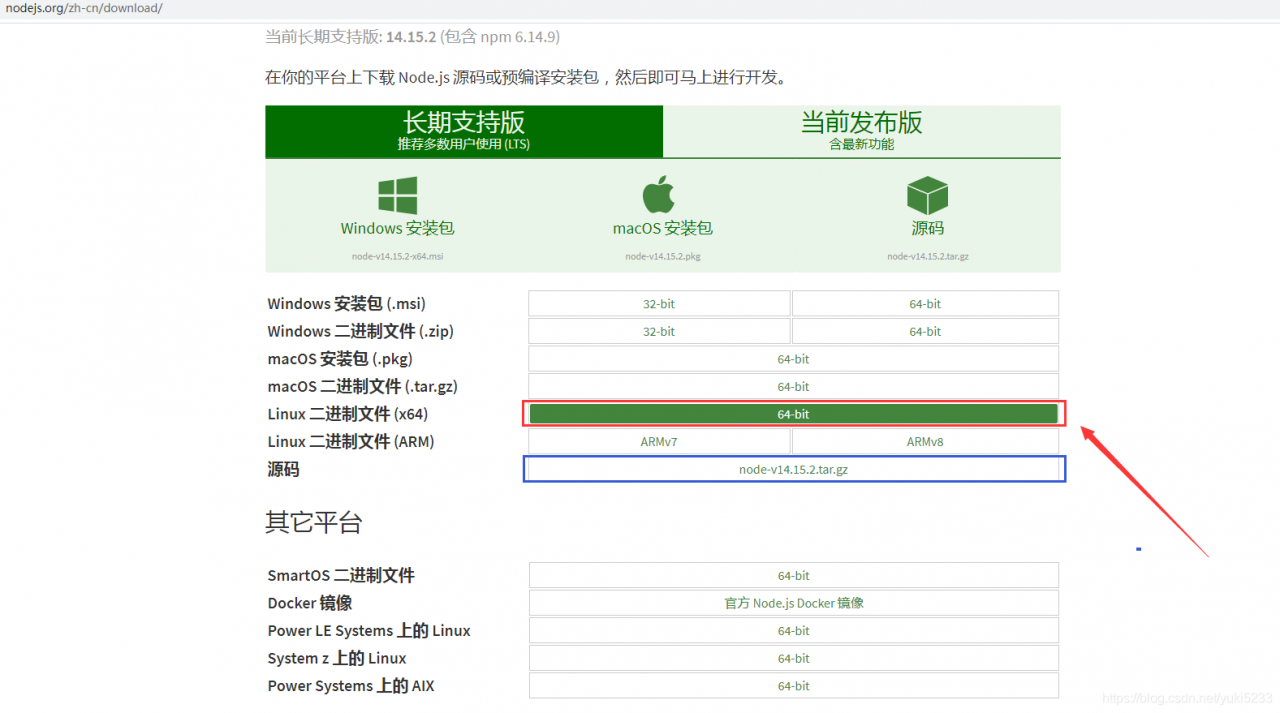This screenshot has height=713, width=1280.
Task: Download Linux ARMv8 binary
Action: point(925,441)
